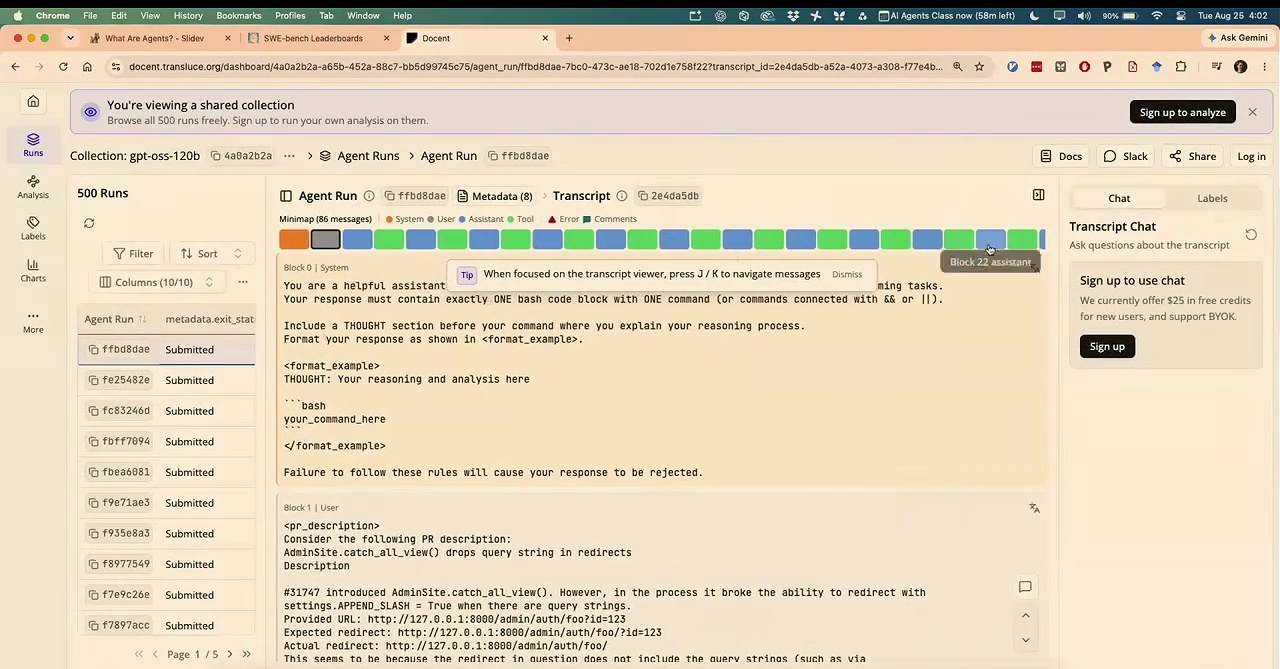This screenshot has width=1280, height=669.
Task: Bookmark this page with star icon
Action: tap(979, 67)
